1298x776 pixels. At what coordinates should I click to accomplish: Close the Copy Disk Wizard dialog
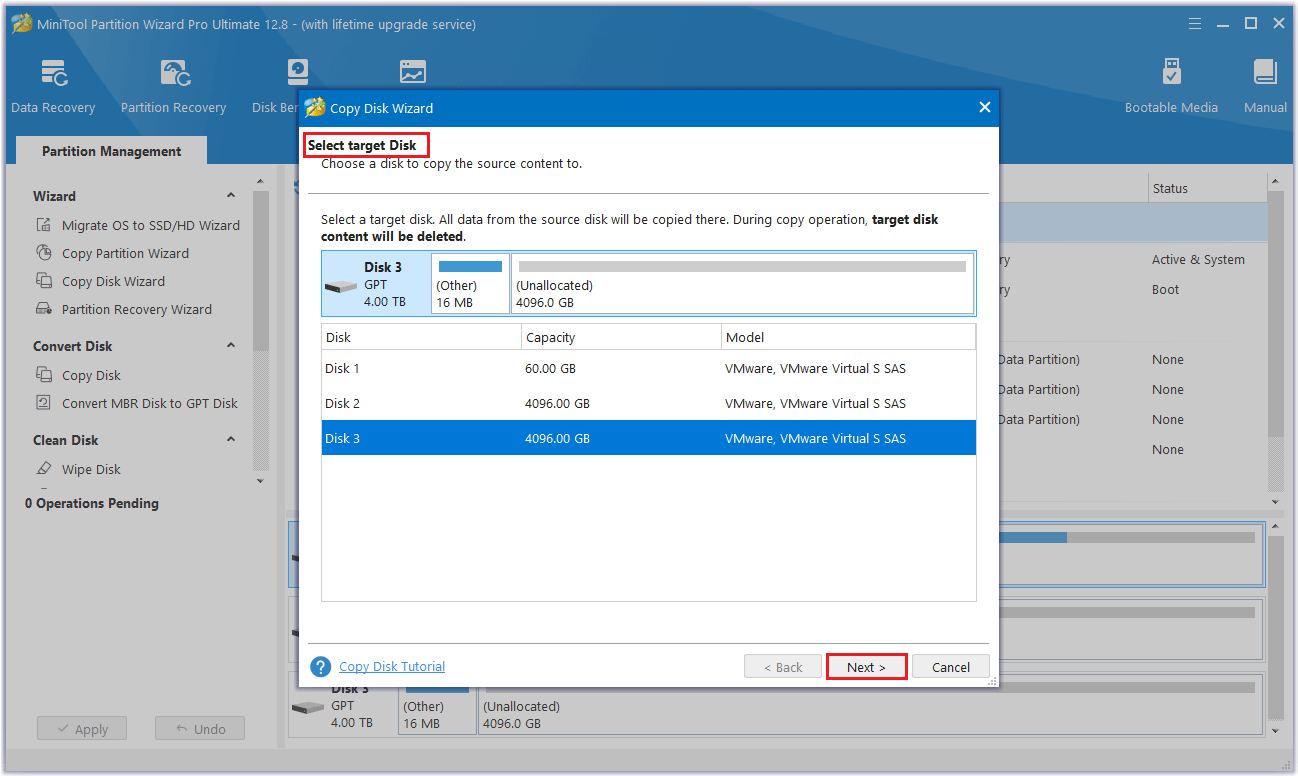pos(984,108)
